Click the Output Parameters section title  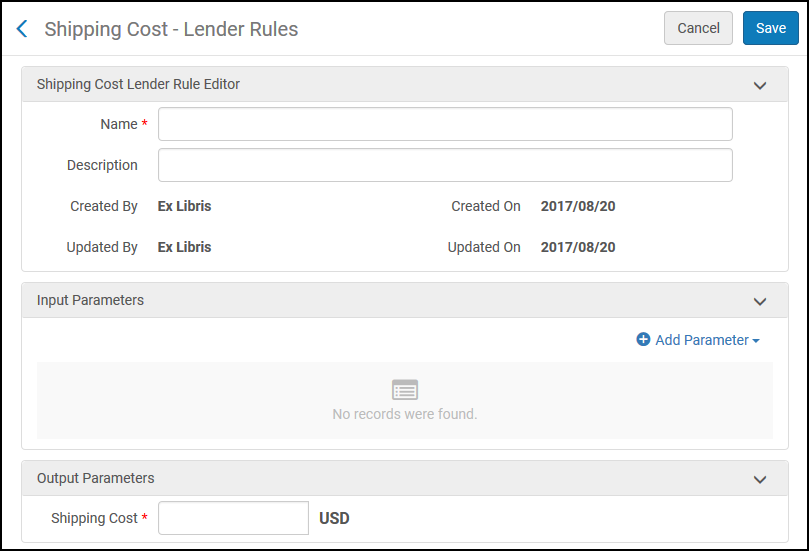(95, 478)
